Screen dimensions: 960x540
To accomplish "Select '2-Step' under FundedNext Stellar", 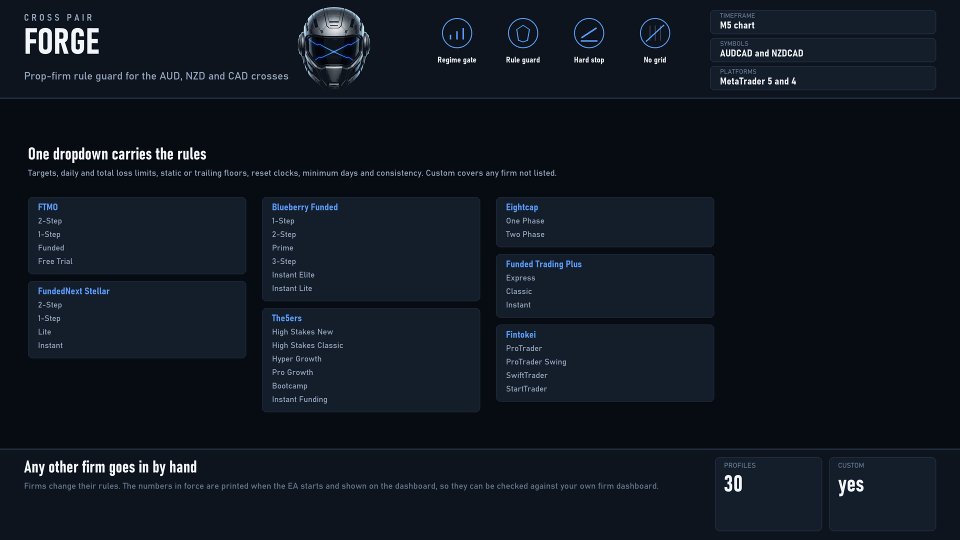I will tap(50, 305).
